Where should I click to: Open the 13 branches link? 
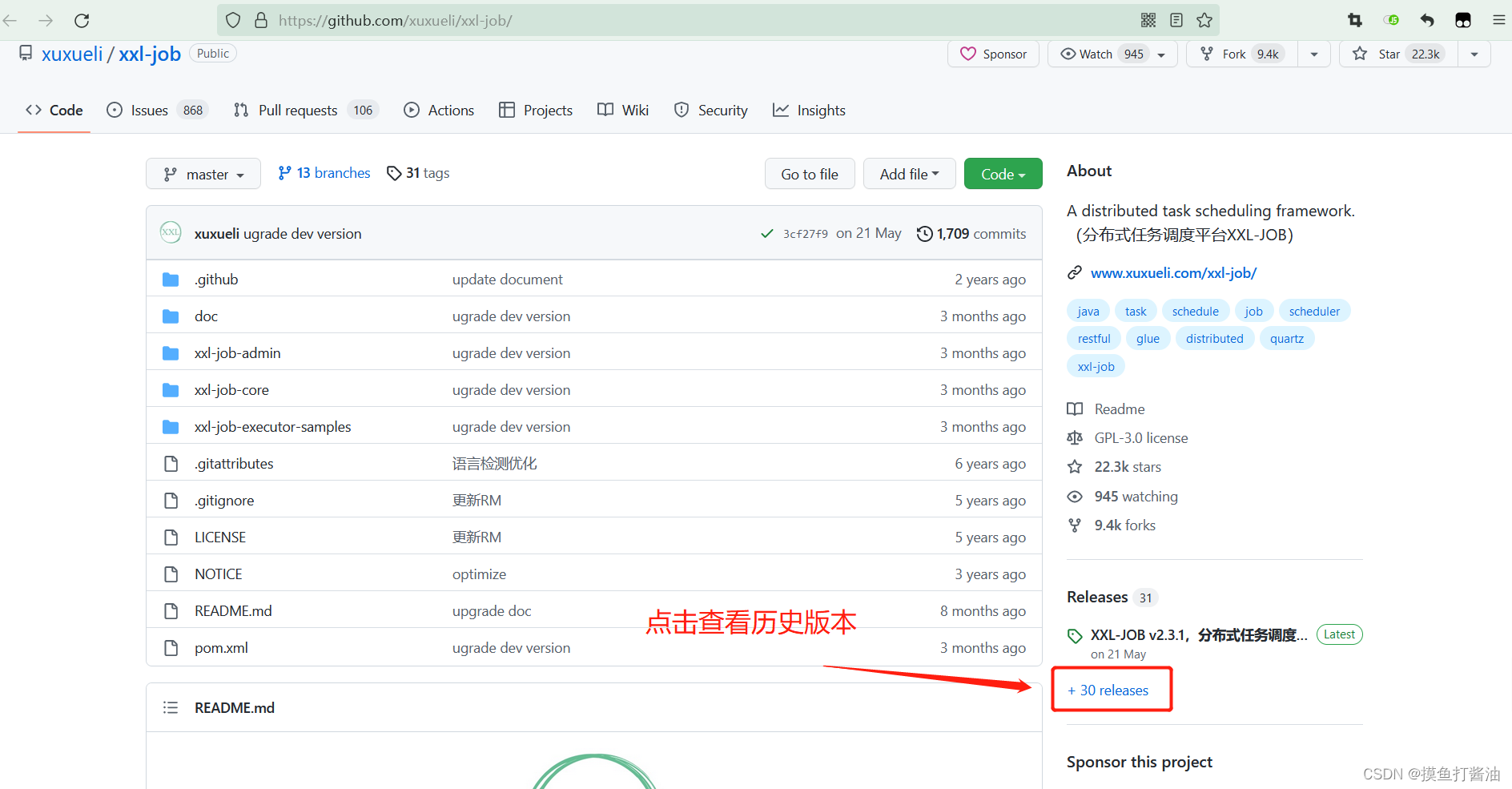324,173
